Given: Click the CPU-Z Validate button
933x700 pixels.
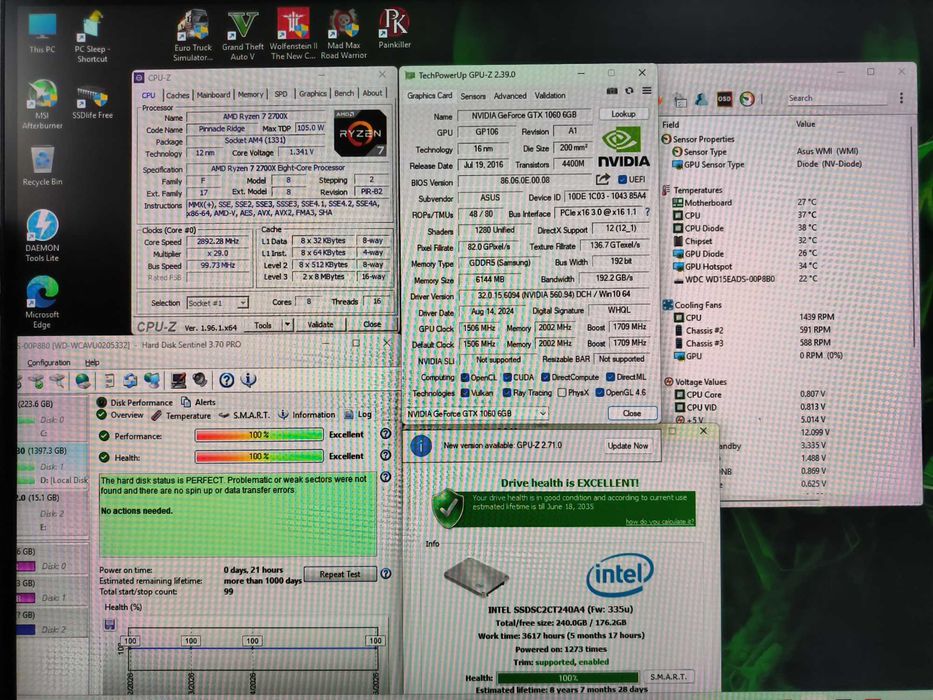Looking at the screenshot, I should (x=320, y=324).
